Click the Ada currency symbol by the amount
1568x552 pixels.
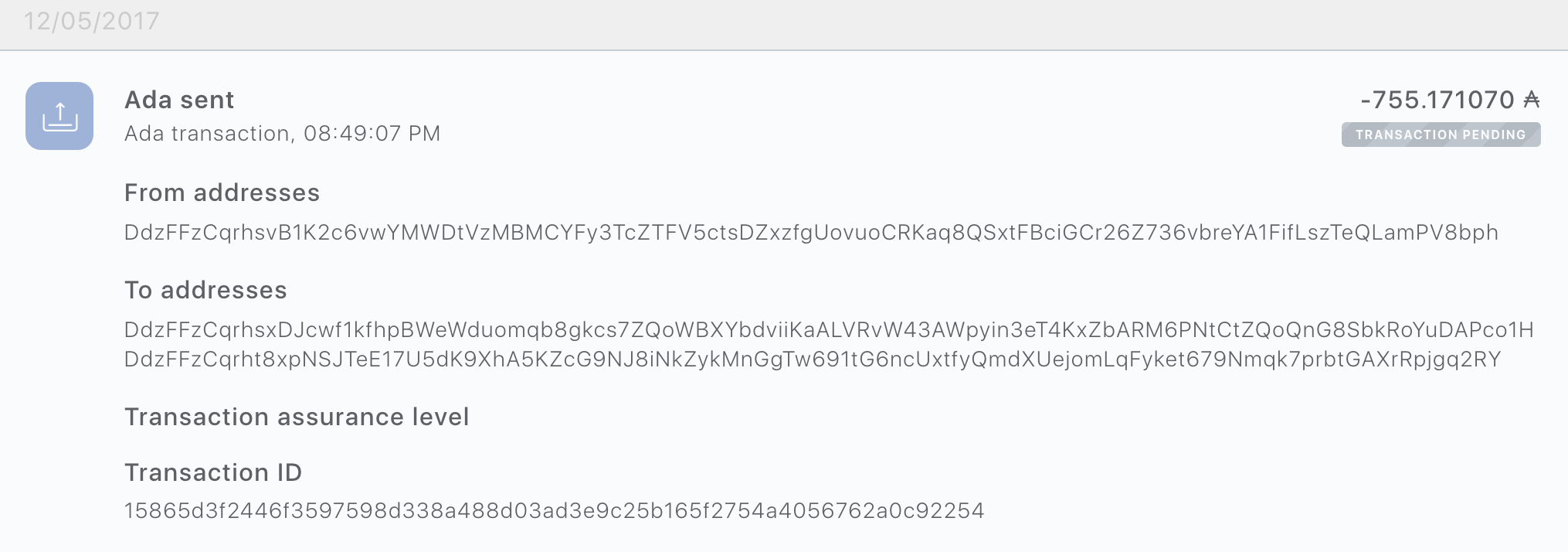coord(1531,100)
